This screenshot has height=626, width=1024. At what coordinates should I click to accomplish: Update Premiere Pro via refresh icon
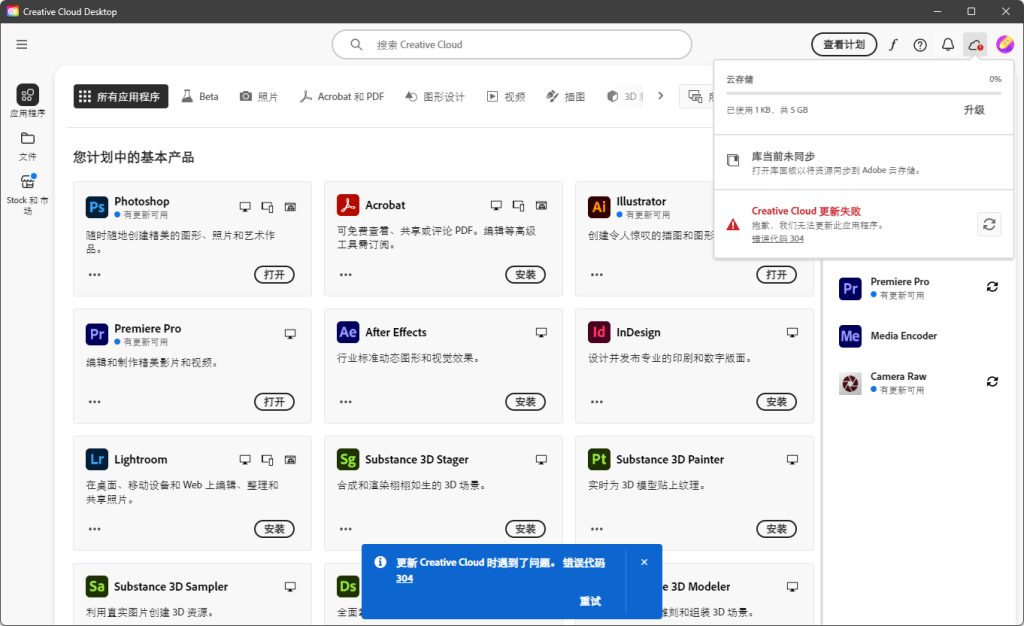click(992, 287)
